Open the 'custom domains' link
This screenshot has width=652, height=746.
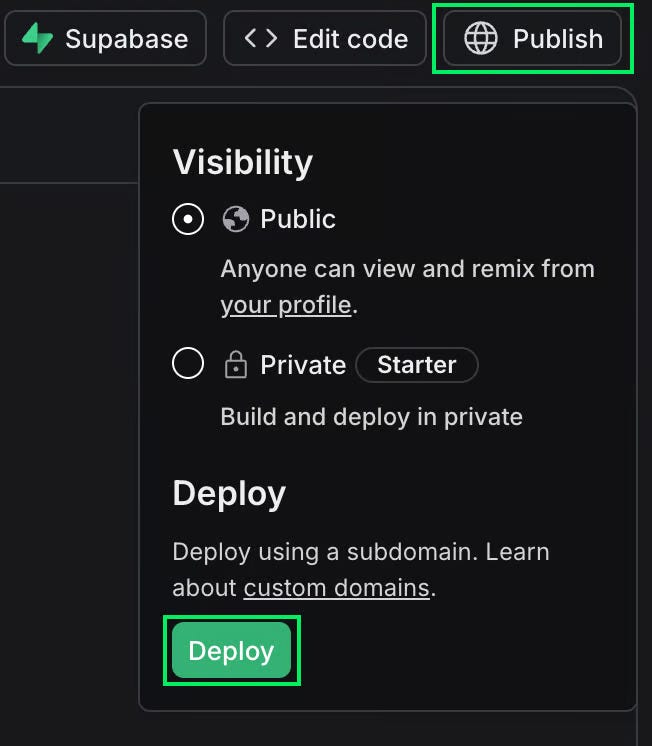[x=336, y=588]
